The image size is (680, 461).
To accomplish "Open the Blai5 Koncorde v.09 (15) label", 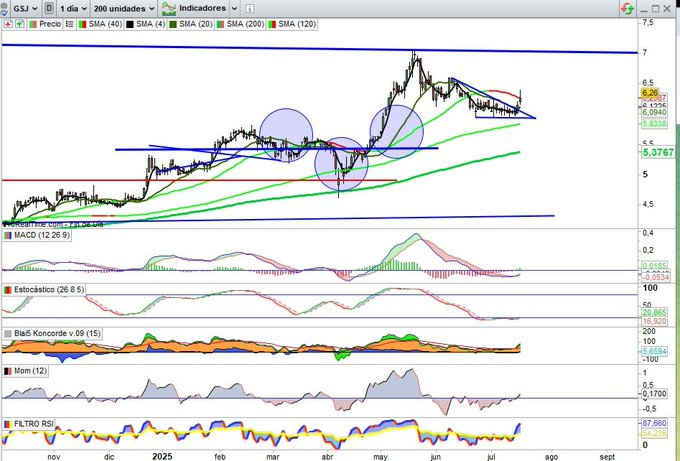I will pyautogui.click(x=57, y=333).
